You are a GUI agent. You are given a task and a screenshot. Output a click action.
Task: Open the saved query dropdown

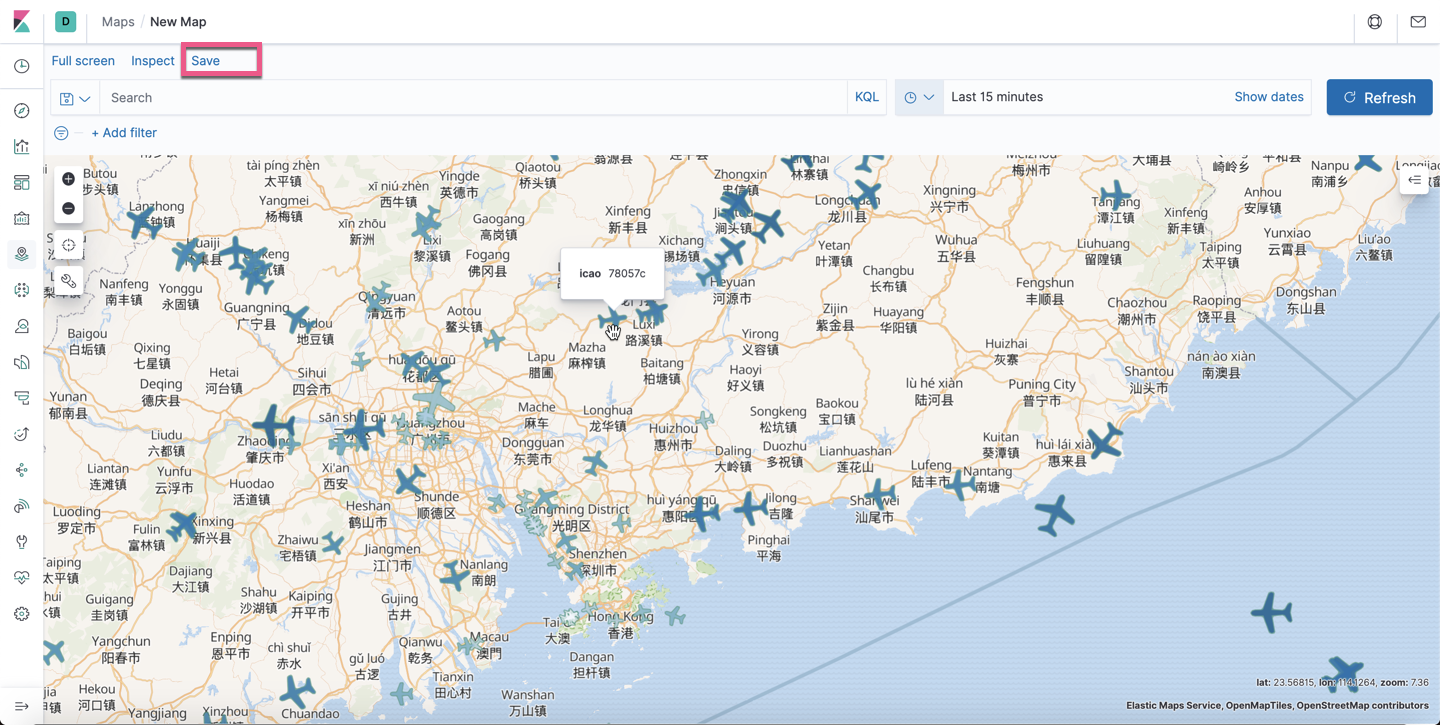[75, 98]
